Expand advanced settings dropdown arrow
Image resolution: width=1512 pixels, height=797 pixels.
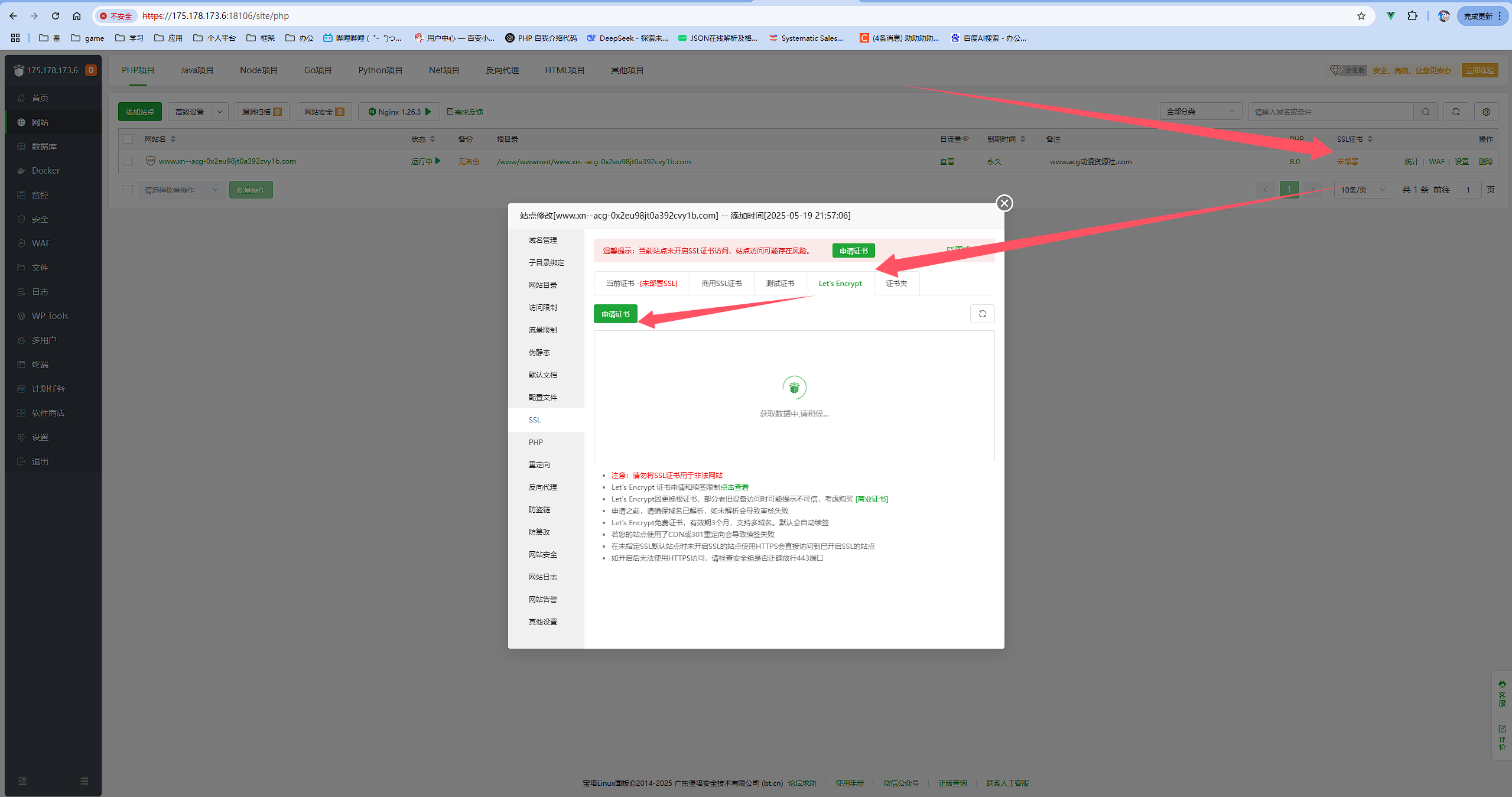pos(220,112)
